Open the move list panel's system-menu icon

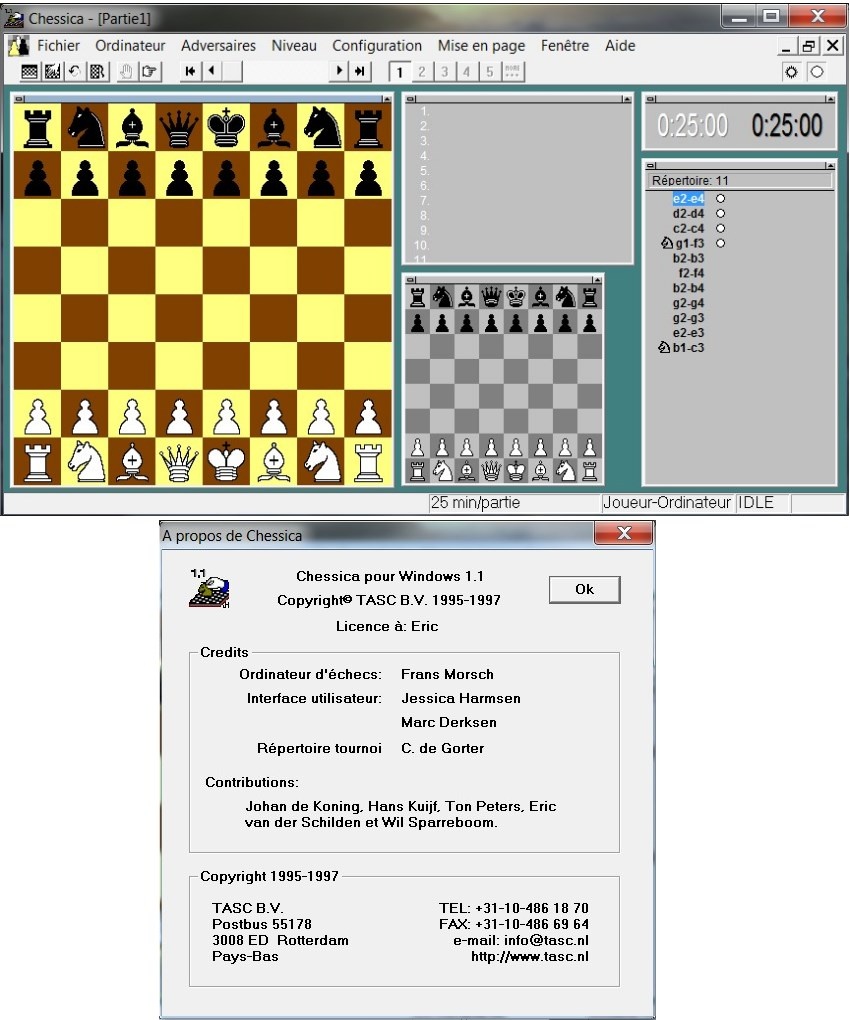[411, 99]
